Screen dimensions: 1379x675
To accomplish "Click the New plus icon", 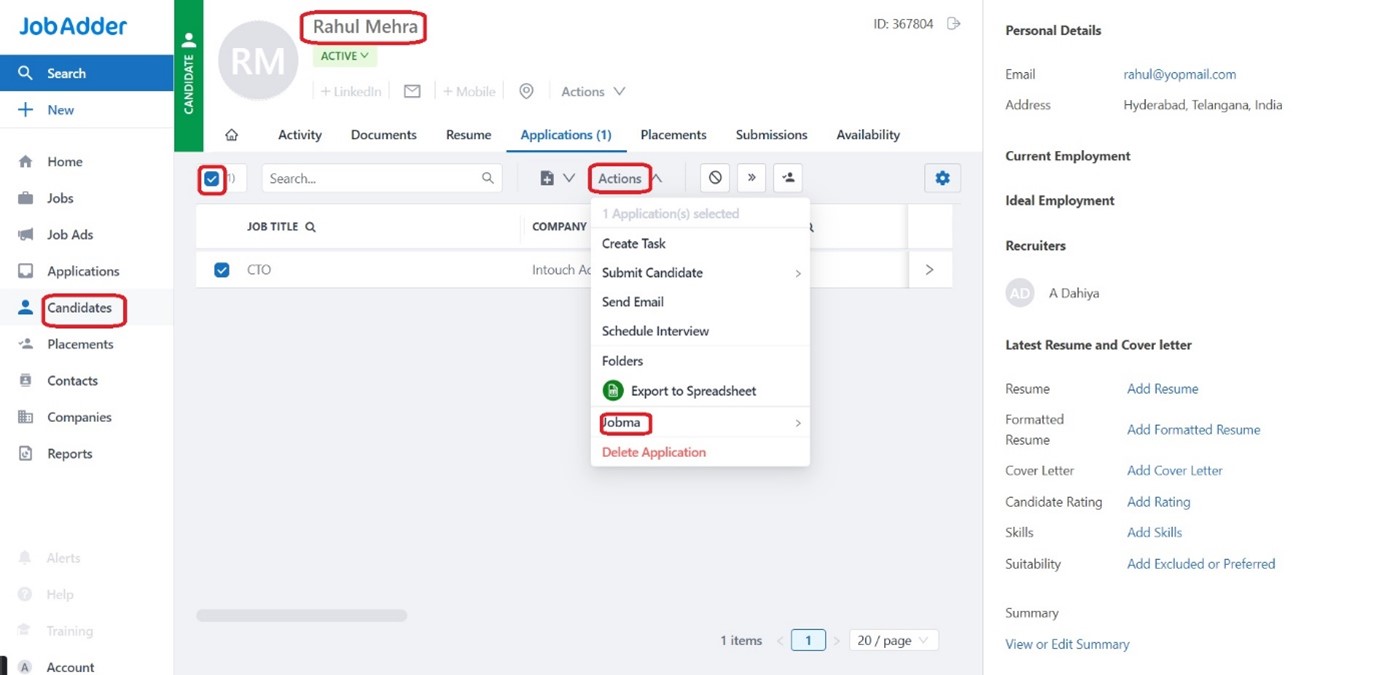I will pyautogui.click(x=26, y=110).
